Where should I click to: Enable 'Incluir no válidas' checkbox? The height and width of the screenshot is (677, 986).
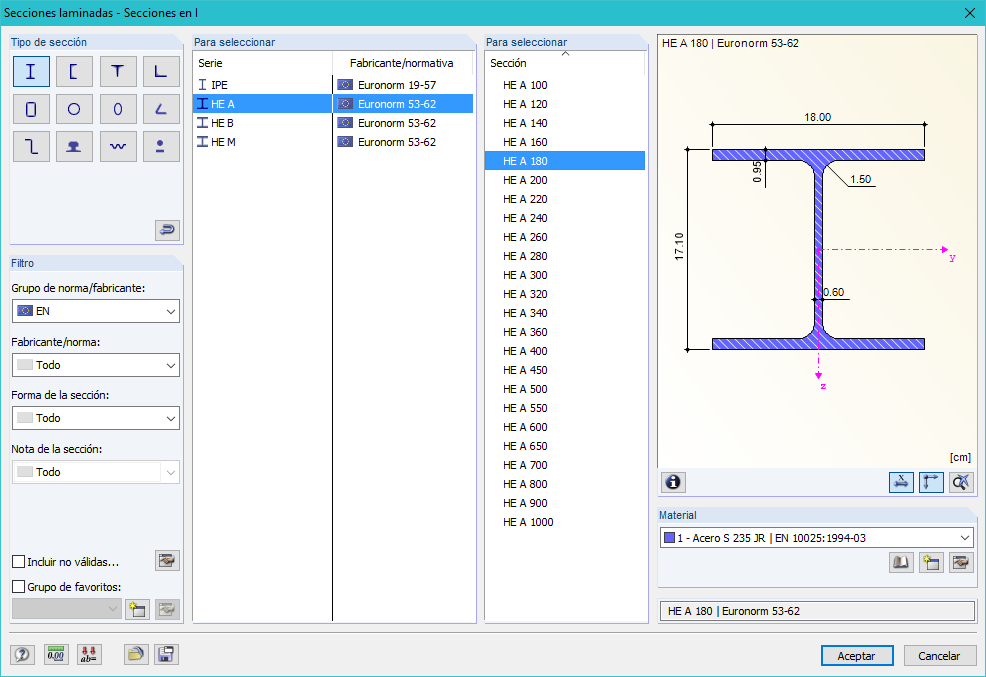pyautogui.click(x=19, y=562)
